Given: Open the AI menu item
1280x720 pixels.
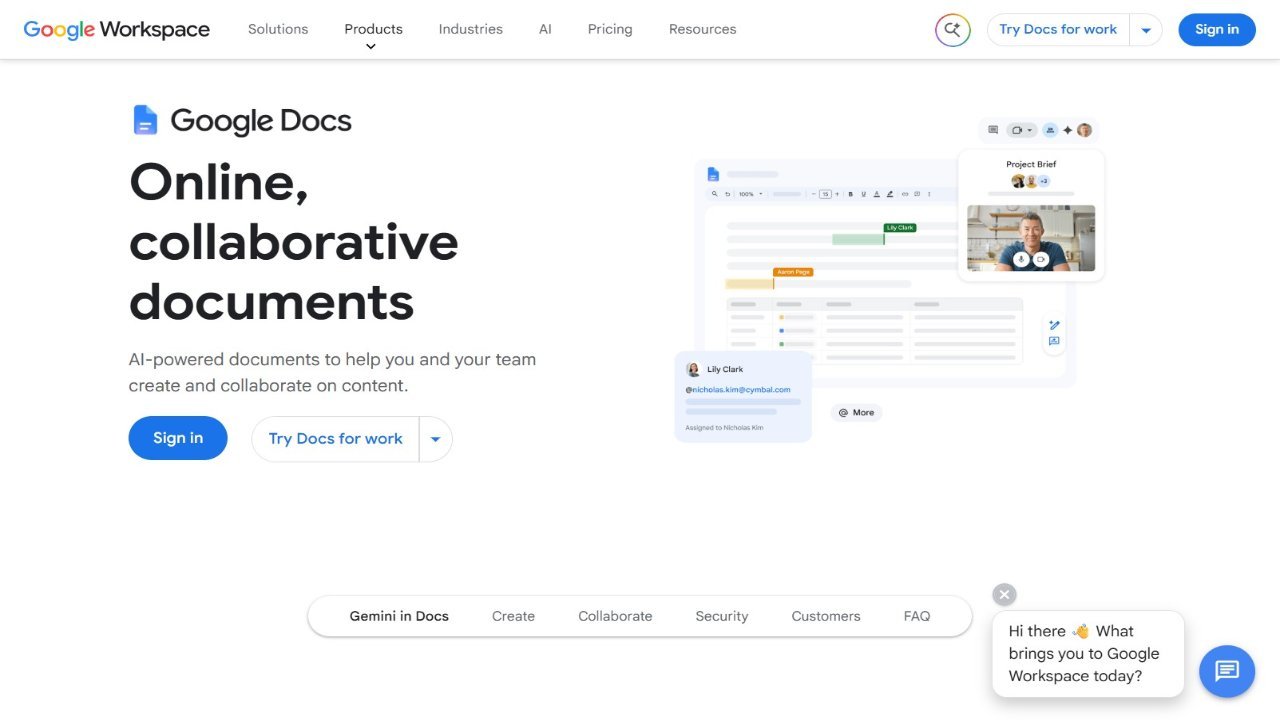Looking at the screenshot, I should 545,29.
